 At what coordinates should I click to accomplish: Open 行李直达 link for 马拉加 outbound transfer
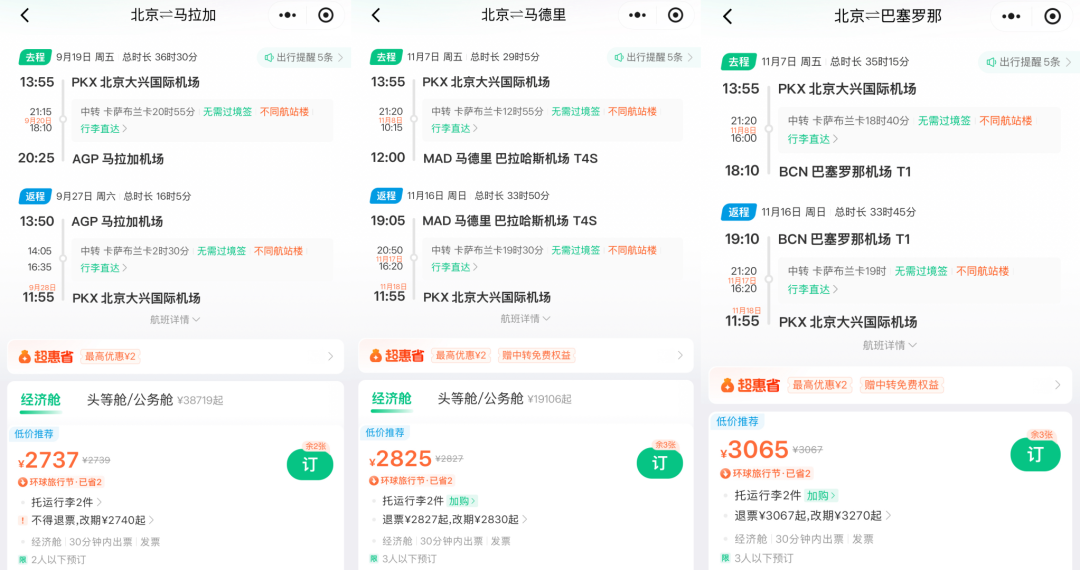click(103, 129)
